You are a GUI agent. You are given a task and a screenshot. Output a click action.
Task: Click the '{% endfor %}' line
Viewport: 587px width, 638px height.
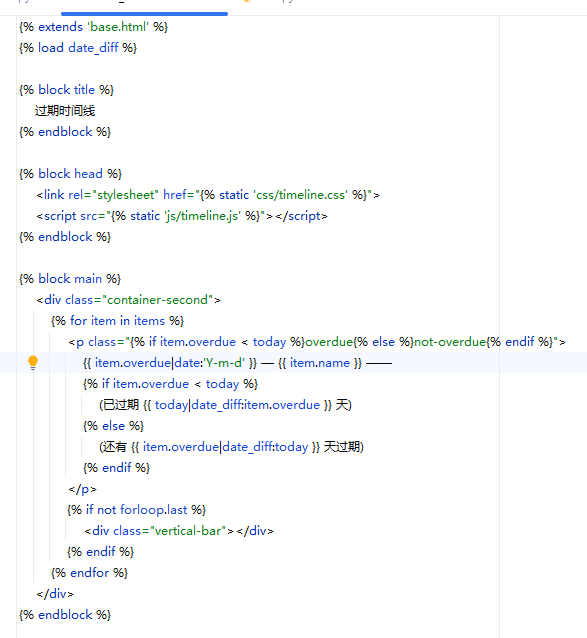click(x=89, y=573)
